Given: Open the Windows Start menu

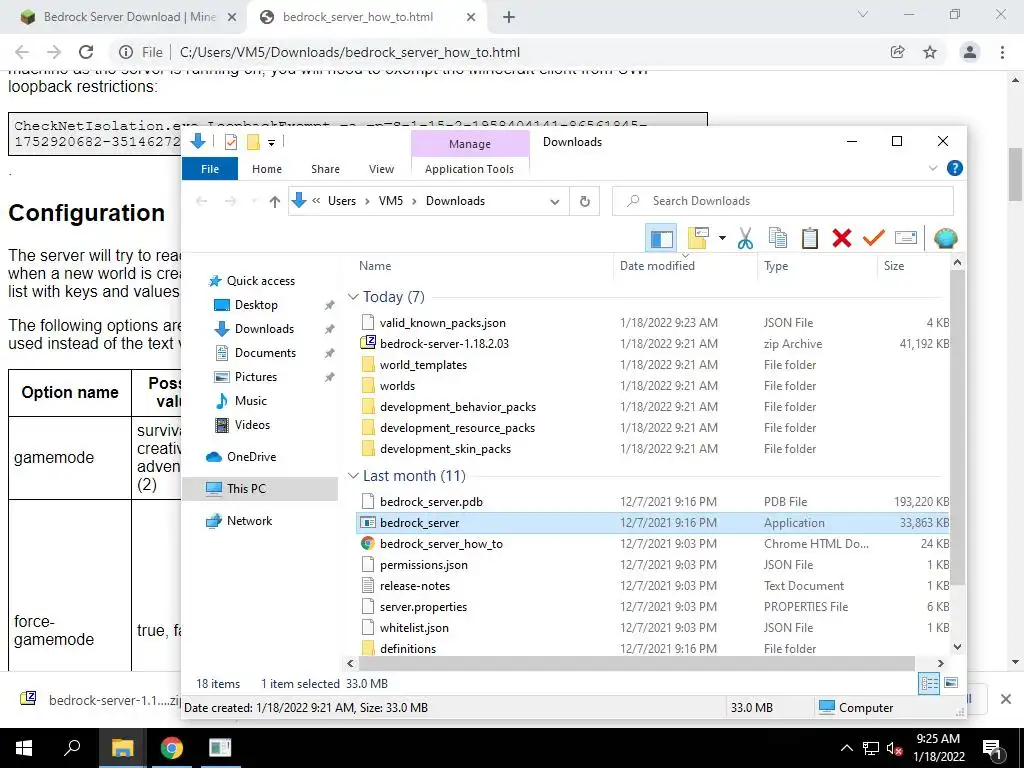Looking at the screenshot, I should click(x=24, y=748).
